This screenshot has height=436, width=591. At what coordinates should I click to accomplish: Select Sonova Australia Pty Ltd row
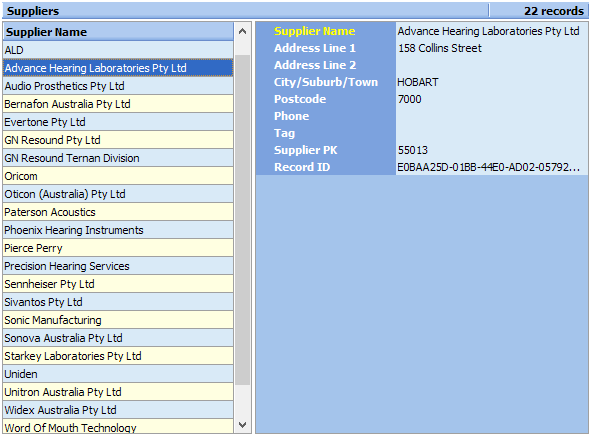pos(118,338)
